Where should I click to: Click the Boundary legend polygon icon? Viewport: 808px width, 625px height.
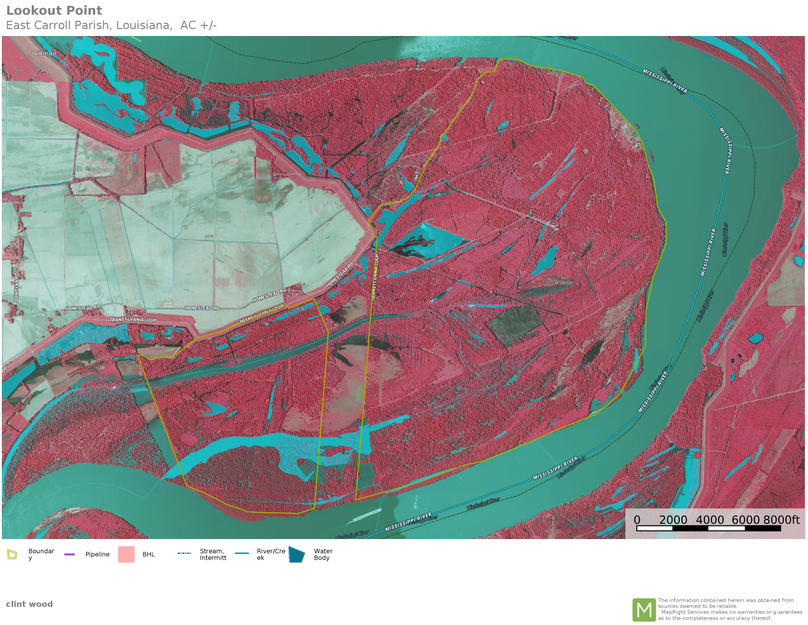[x=12, y=554]
